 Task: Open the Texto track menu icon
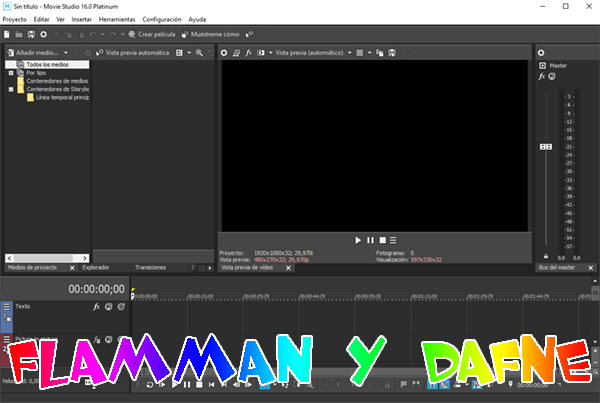tap(7, 307)
